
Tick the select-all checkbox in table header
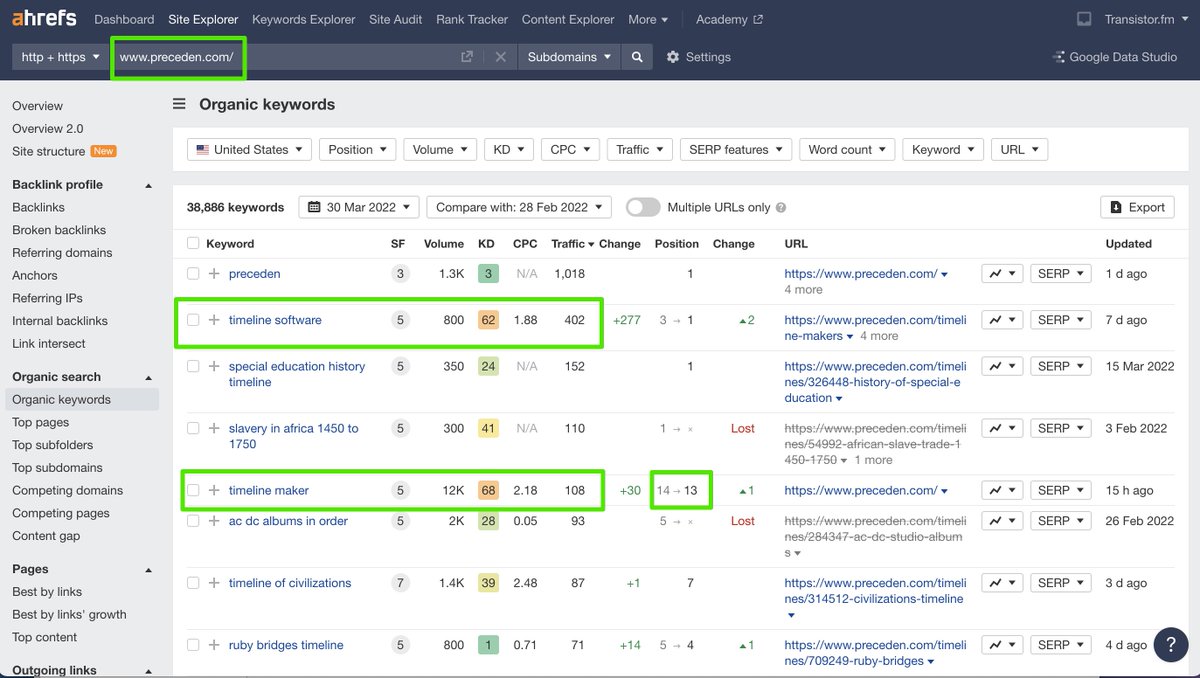[193, 243]
